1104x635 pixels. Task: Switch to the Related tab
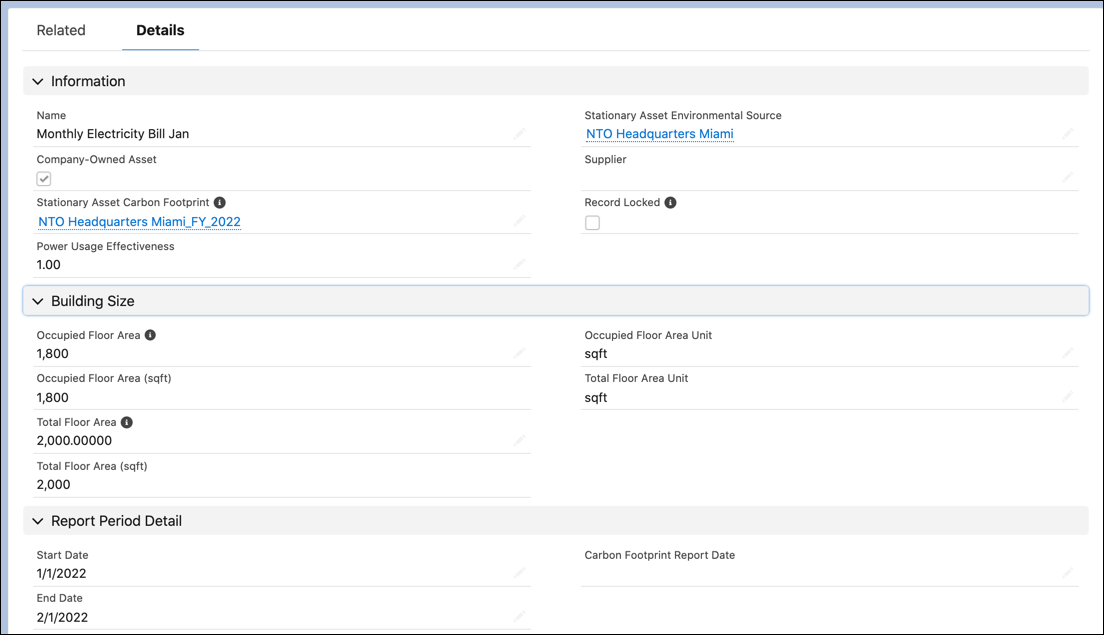(x=61, y=30)
